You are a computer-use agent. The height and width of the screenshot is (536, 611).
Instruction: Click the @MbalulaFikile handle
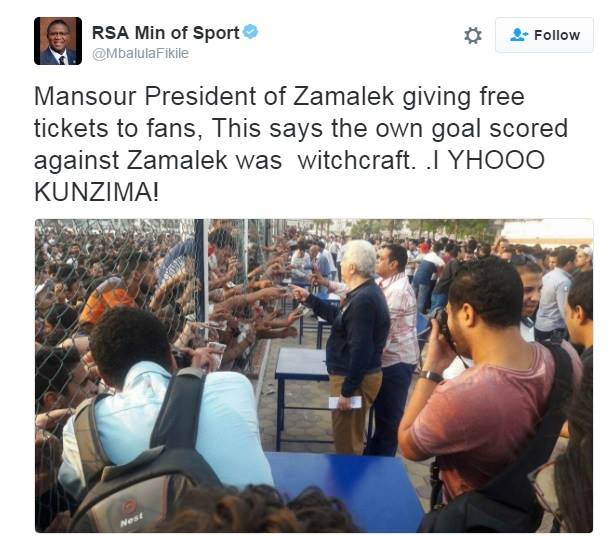coord(140,53)
